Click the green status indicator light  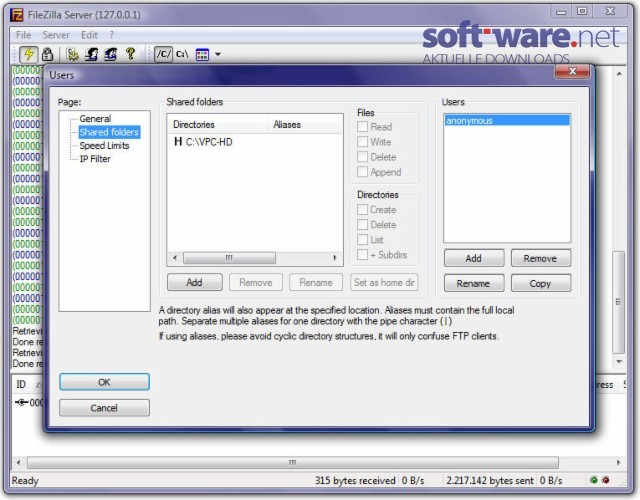pyautogui.click(x=593, y=480)
